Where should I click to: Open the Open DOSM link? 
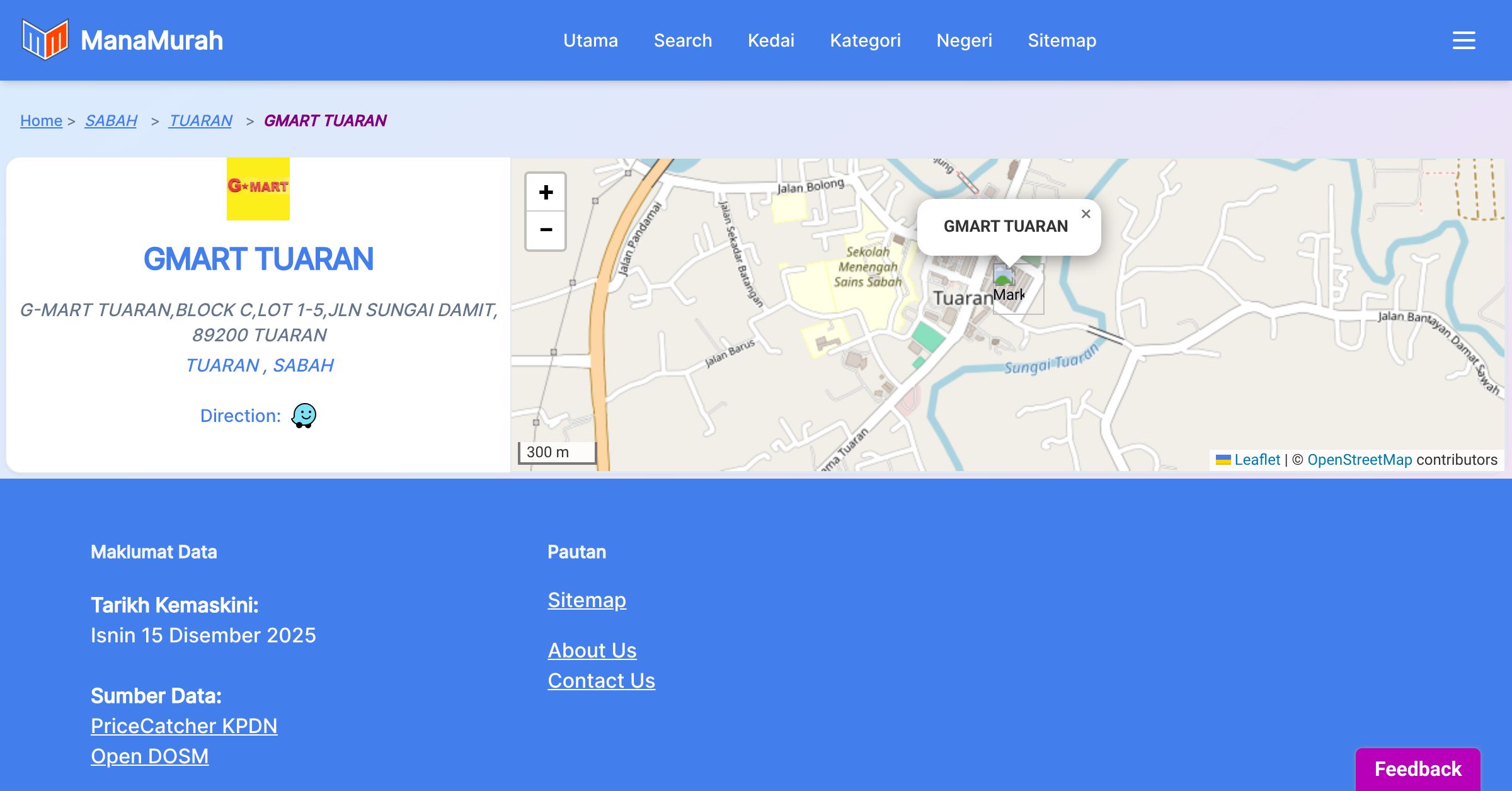150,756
